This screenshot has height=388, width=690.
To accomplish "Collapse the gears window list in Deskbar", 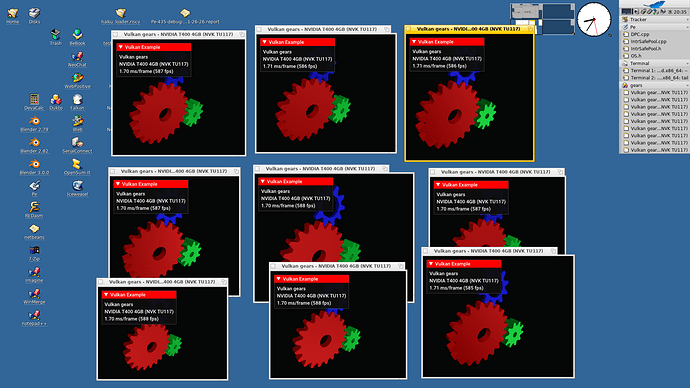I will [x=686, y=85].
